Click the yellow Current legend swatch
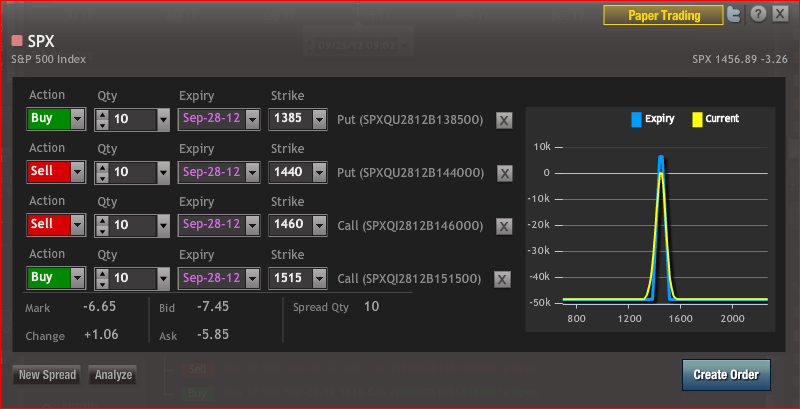Viewport: 800px width, 409px height. [697, 119]
